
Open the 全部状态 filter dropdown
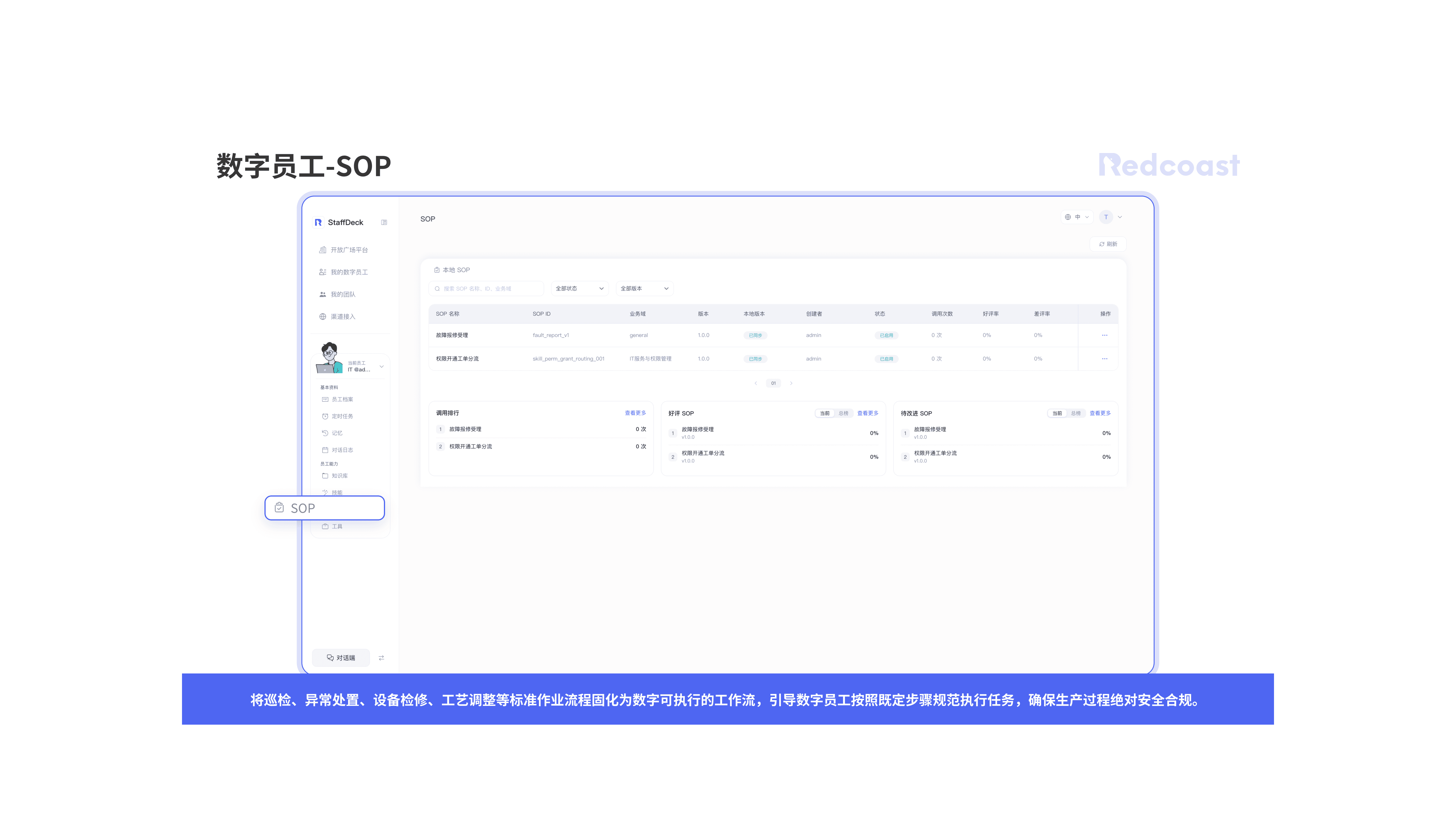tap(579, 289)
